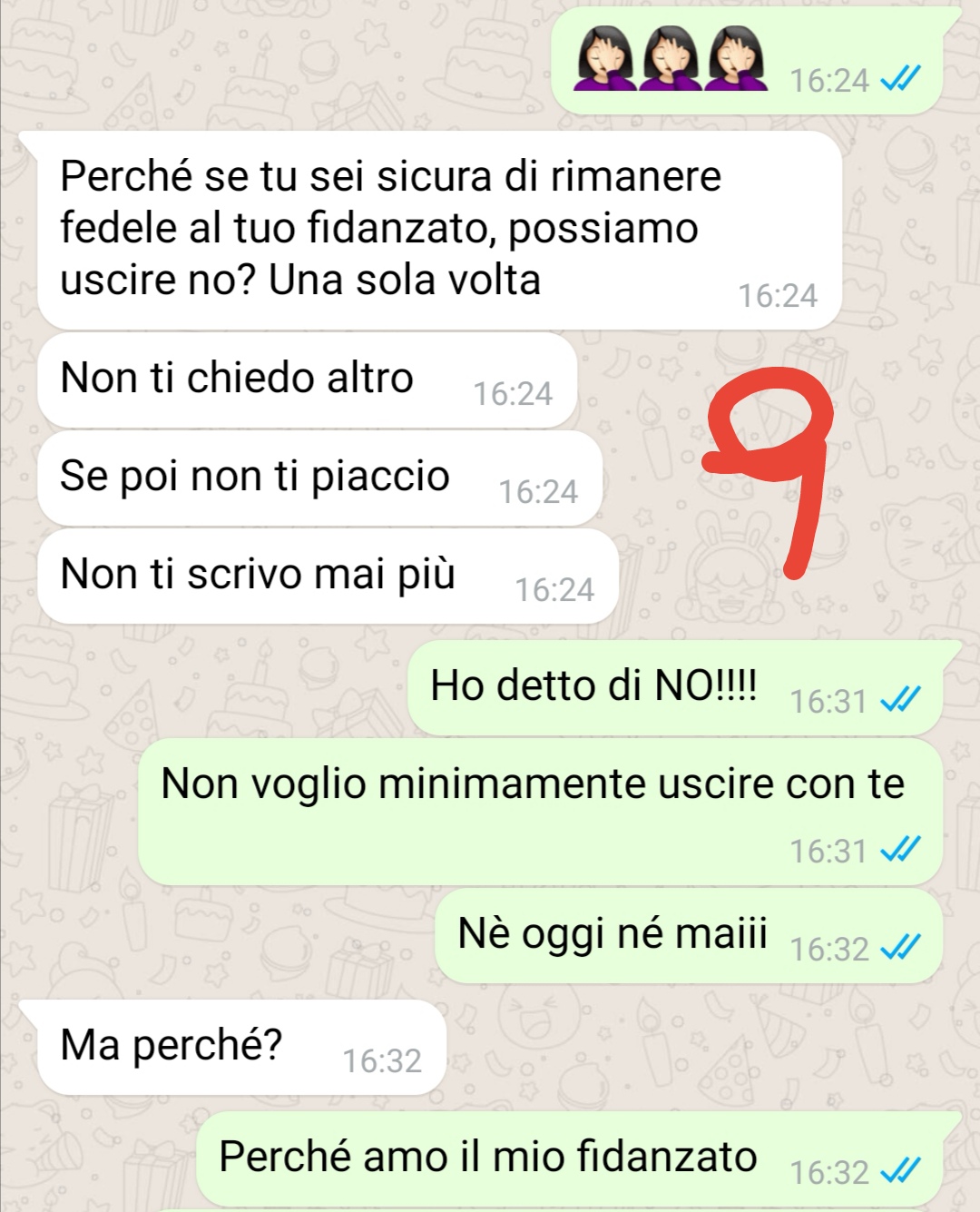Click read ticks on emoji message
This screenshot has width=980, height=1212.
point(901,80)
